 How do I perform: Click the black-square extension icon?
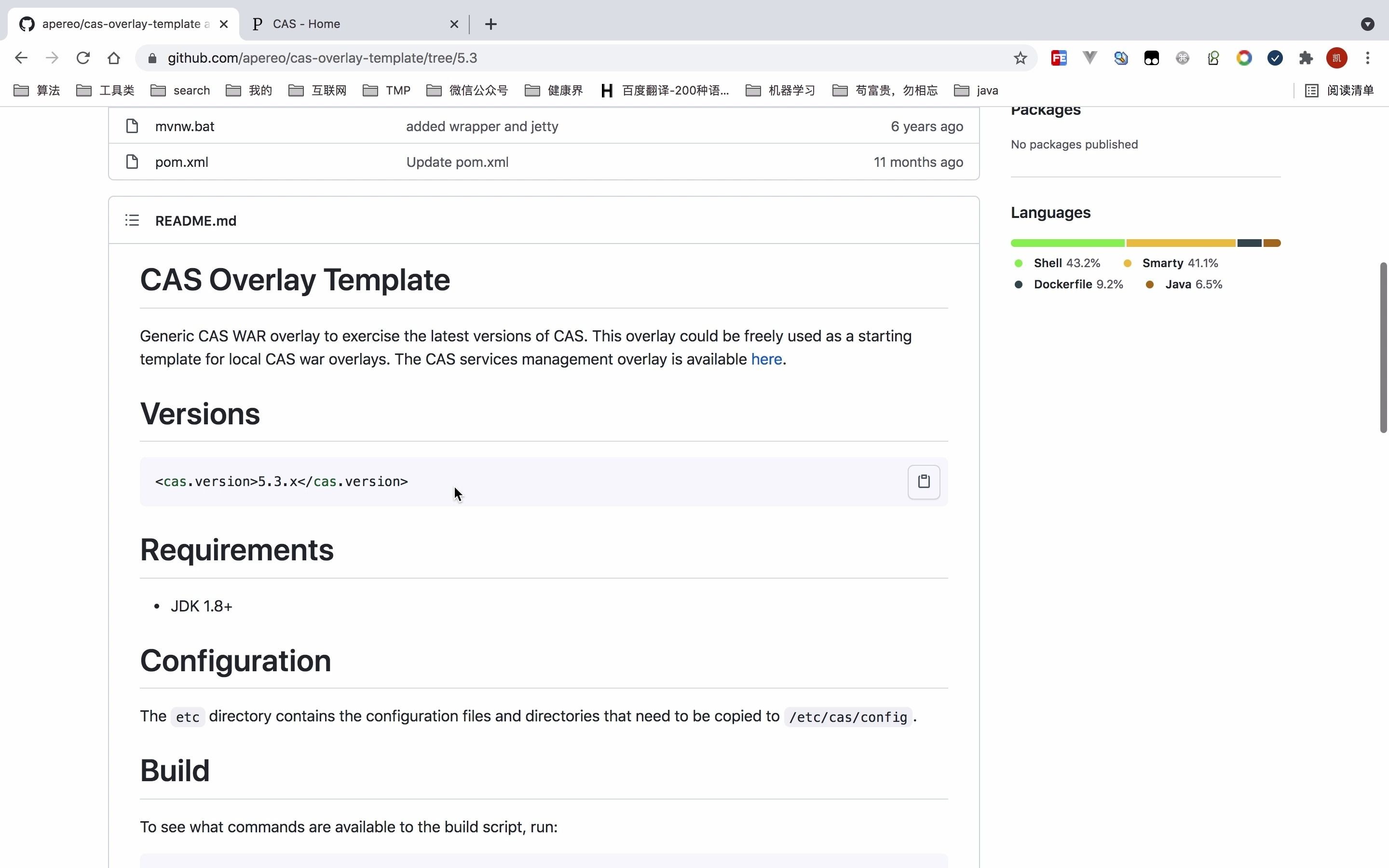click(x=1151, y=58)
